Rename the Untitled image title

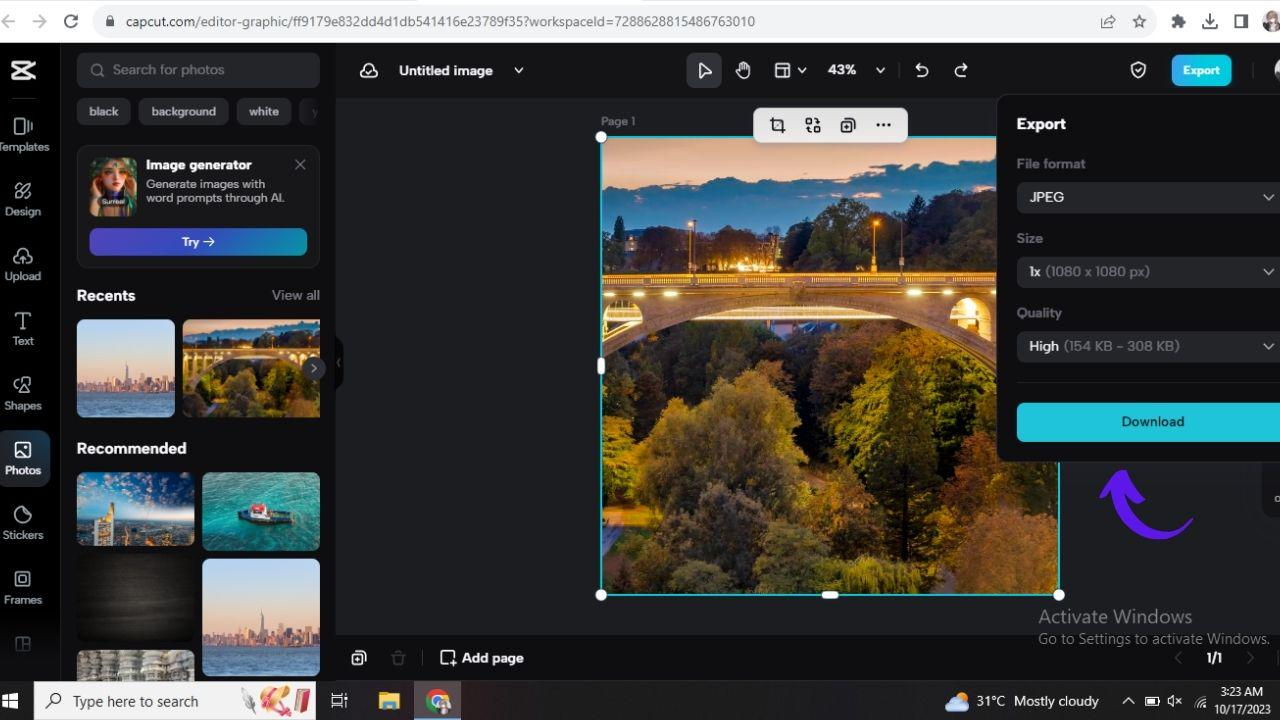point(446,70)
